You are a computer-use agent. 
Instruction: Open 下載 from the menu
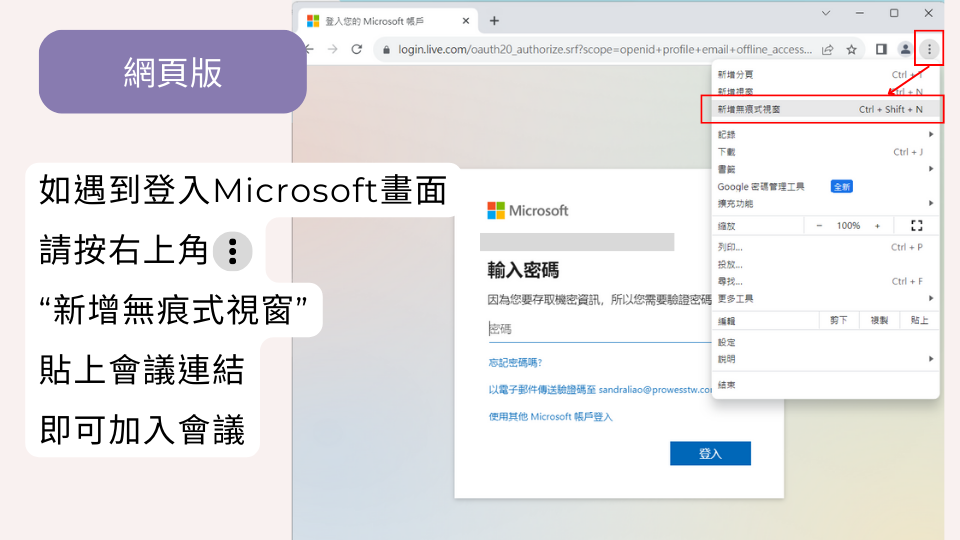click(825, 152)
